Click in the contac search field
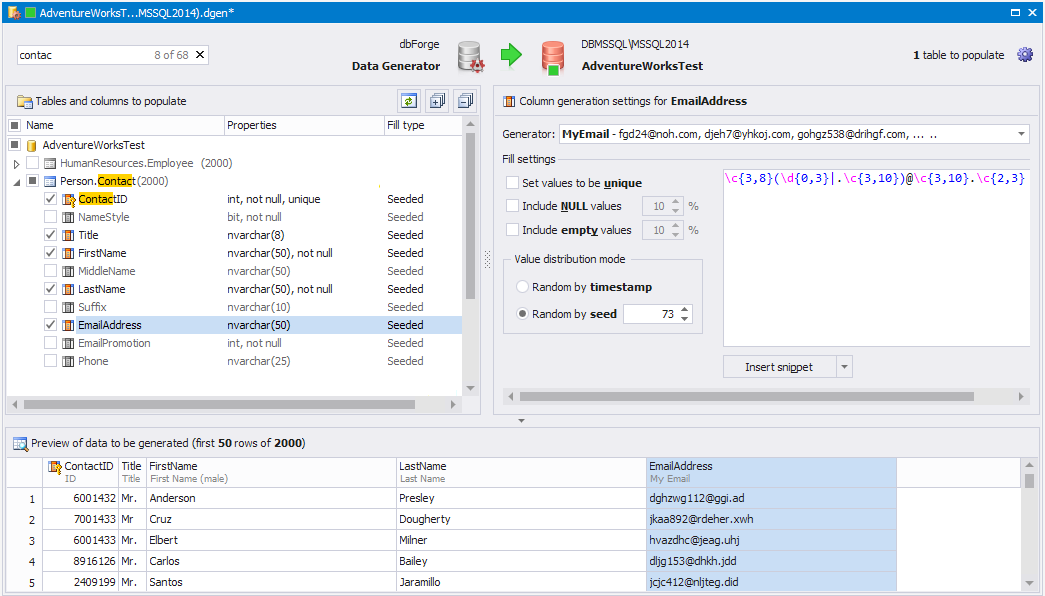 click(x=83, y=55)
